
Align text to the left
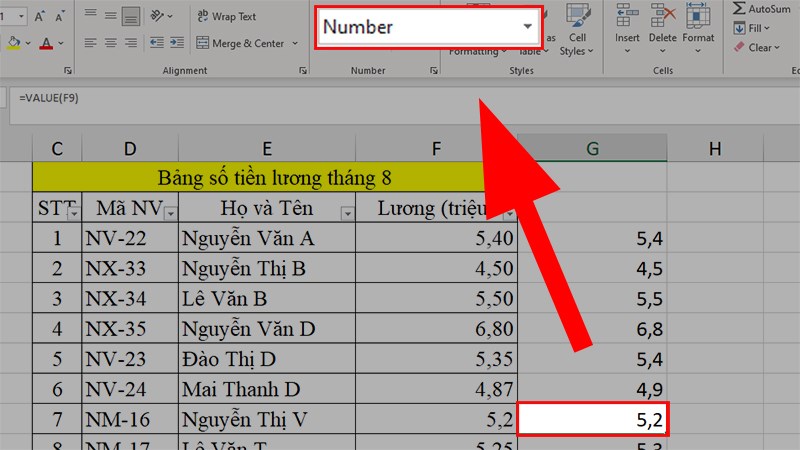coord(90,43)
